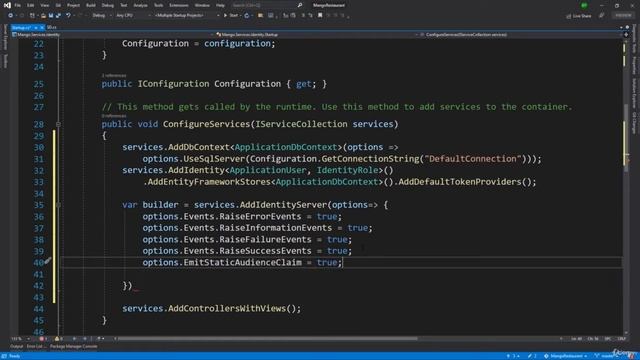
Task: Click the PREVIEW badge button
Action: pos(623,16)
